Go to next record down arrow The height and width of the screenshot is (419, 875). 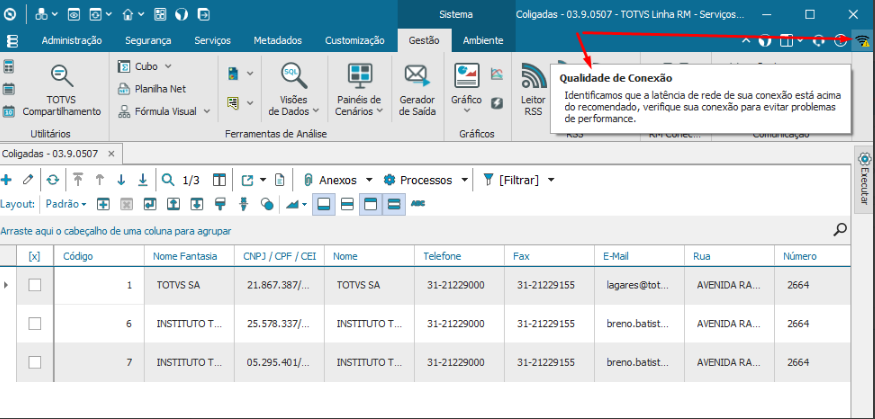pyautogui.click(x=121, y=180)
